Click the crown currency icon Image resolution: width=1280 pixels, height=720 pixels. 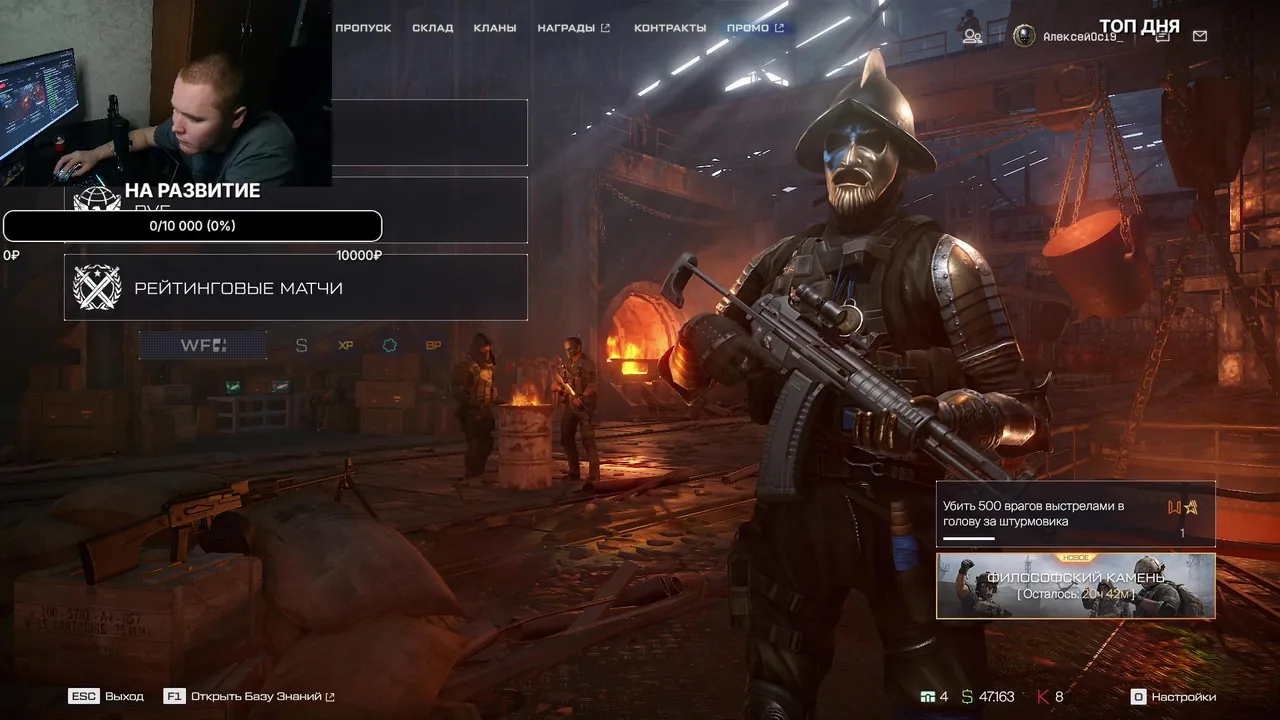click(927, 696)
